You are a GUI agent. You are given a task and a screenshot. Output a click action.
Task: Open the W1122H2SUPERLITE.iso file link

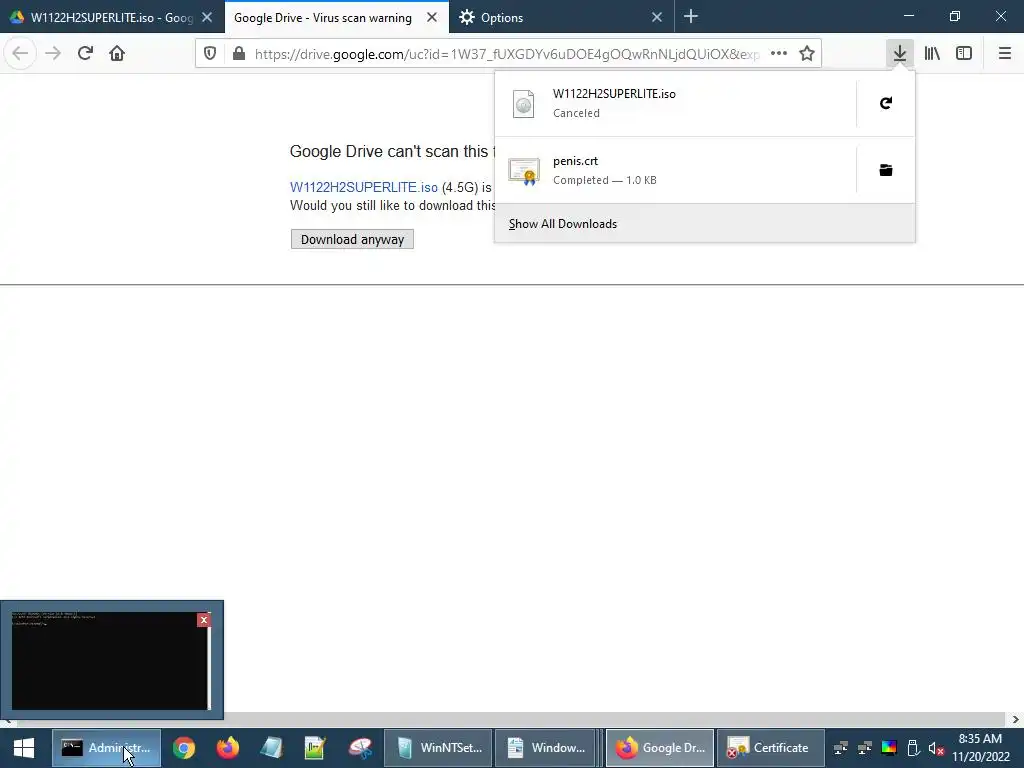pos(364,187)
